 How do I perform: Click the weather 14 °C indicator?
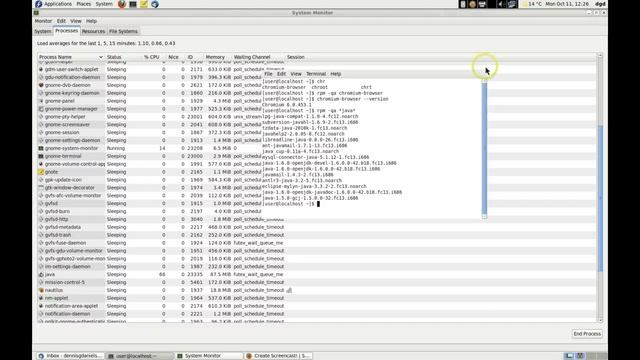point(532,4)
